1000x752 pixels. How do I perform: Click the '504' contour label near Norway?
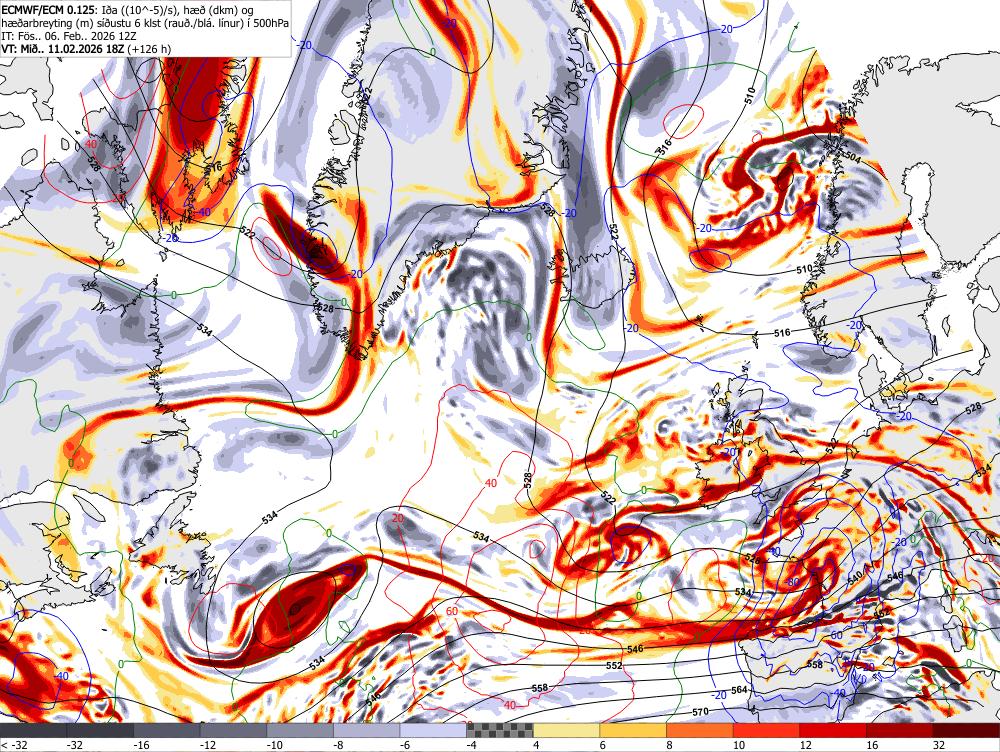pos(853,157)
